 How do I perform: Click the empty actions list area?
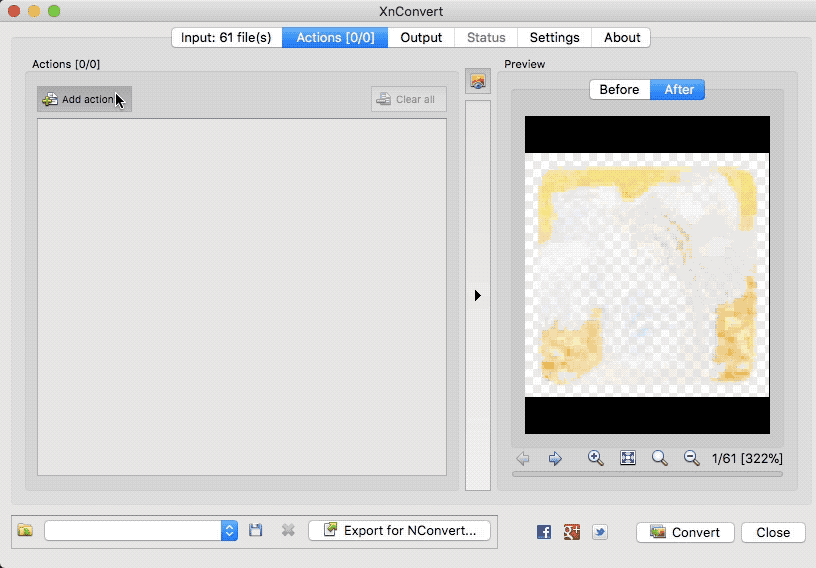coord(241,297)
